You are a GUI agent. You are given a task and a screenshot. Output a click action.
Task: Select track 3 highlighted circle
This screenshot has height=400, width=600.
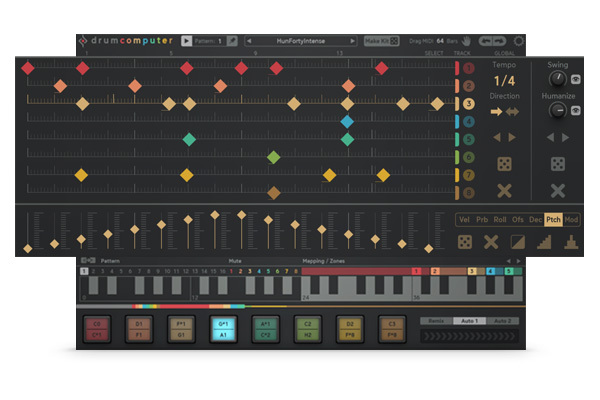(469, 104)
